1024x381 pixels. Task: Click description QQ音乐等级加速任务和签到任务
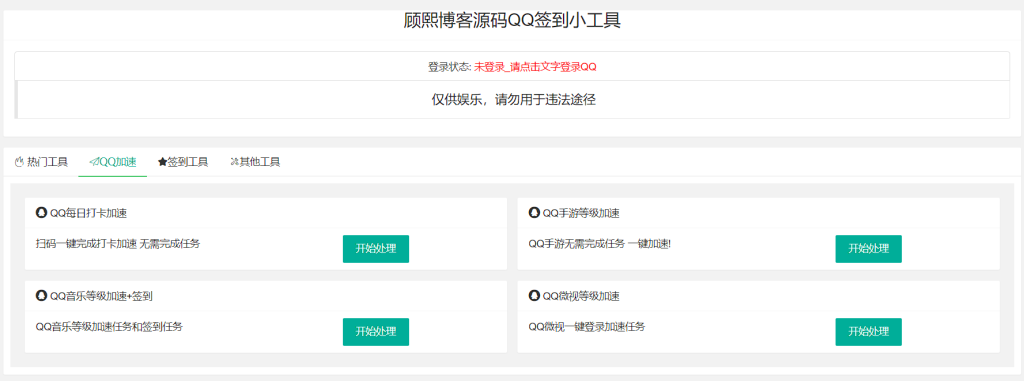[x=109, y=327]
